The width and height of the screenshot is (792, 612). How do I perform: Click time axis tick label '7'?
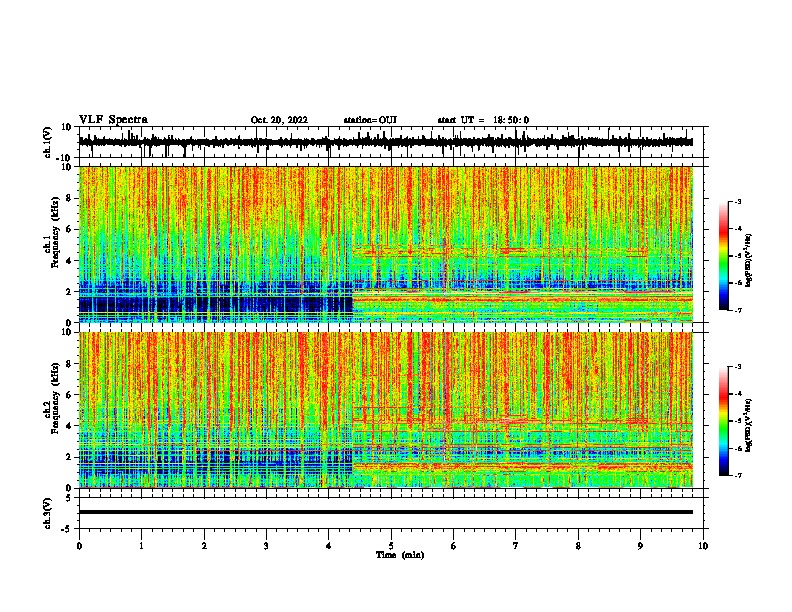click(x=516, y=546)
